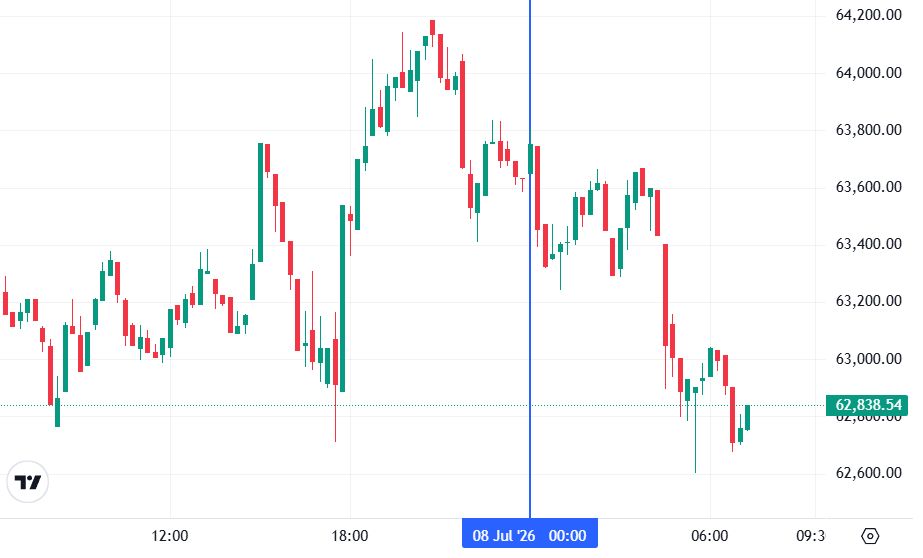Click the 63,800.00 price scale label
Image resolution: width=923 pixels, height=558 pixels.
pos(868,130)
